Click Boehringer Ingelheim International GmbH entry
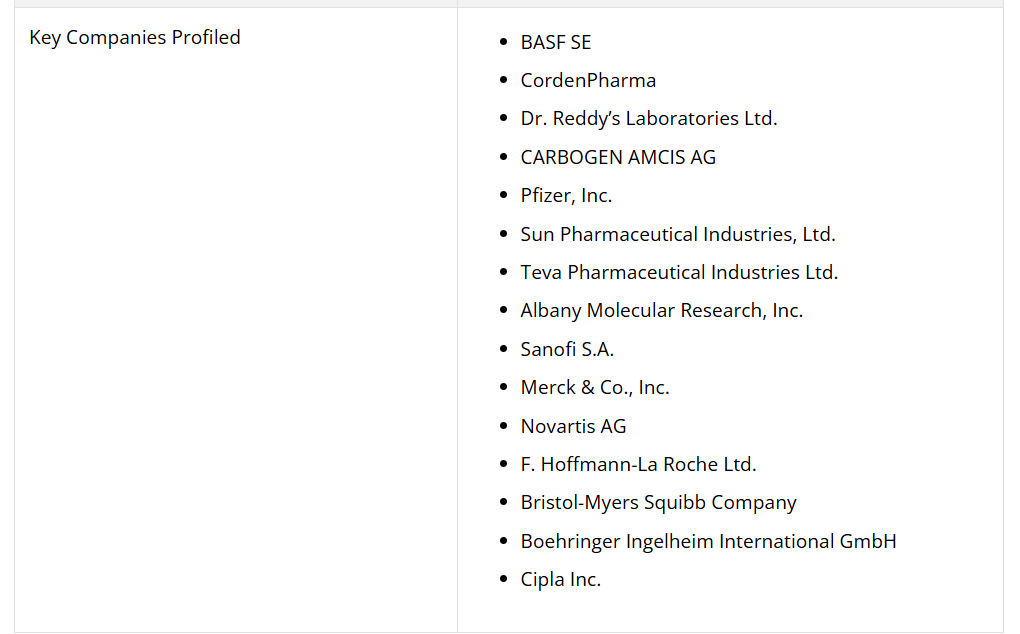The height and width of the screenshot is (634, 1020). pos(708,541)
